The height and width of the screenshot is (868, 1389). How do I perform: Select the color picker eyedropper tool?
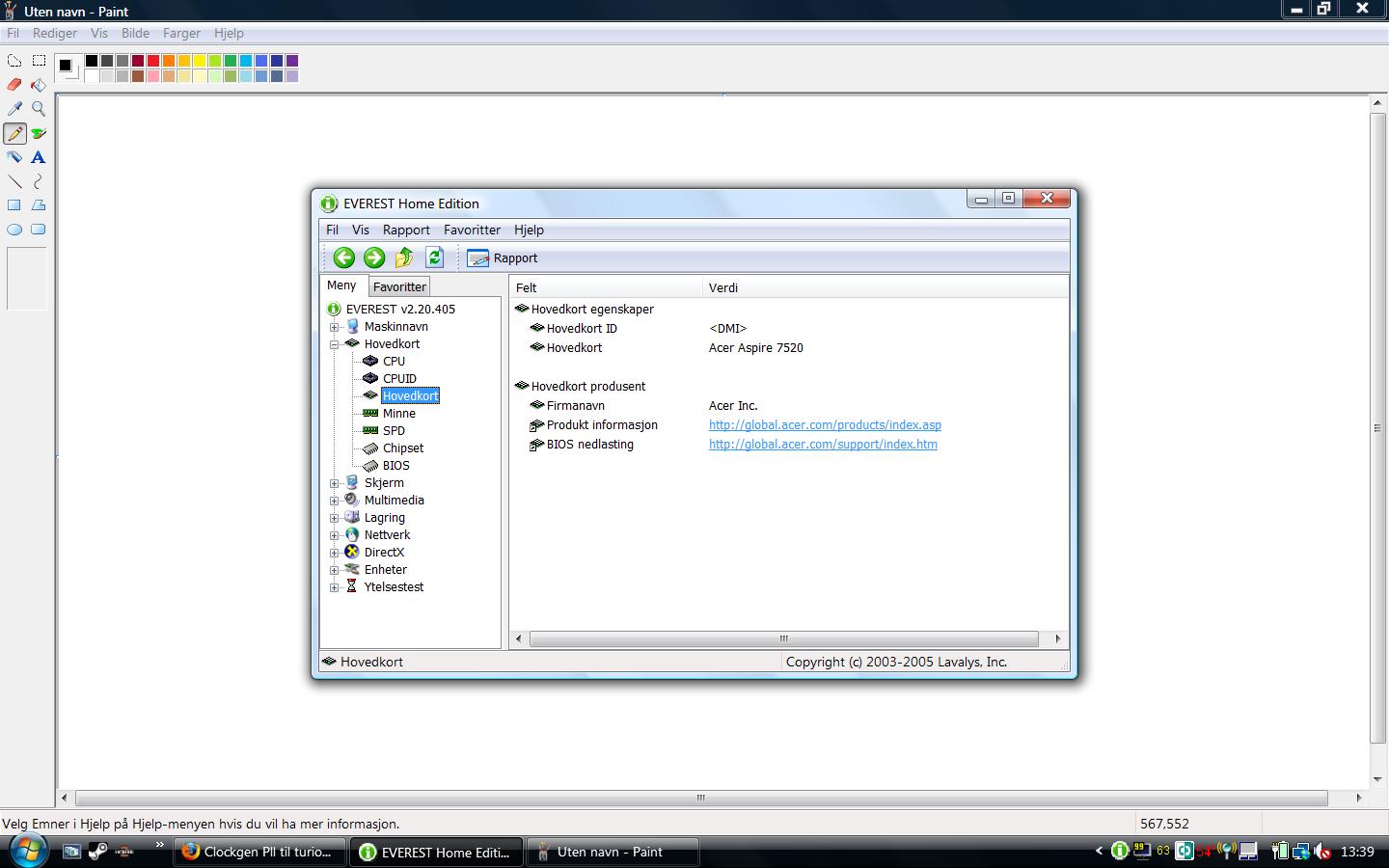pyautogui.click(x=14, y=109)
